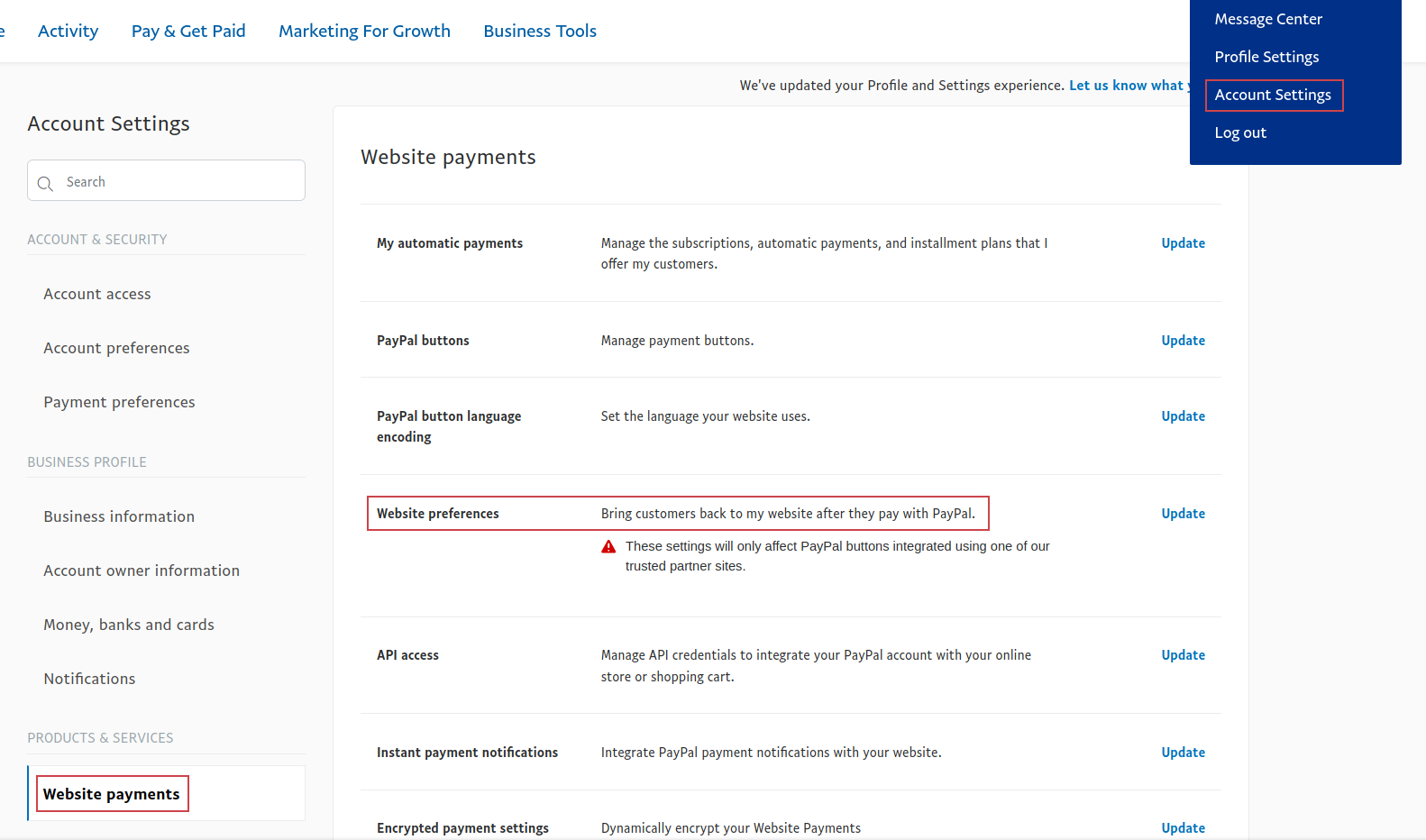
Task: Update Website preferences
Action: coord(1183,514)
